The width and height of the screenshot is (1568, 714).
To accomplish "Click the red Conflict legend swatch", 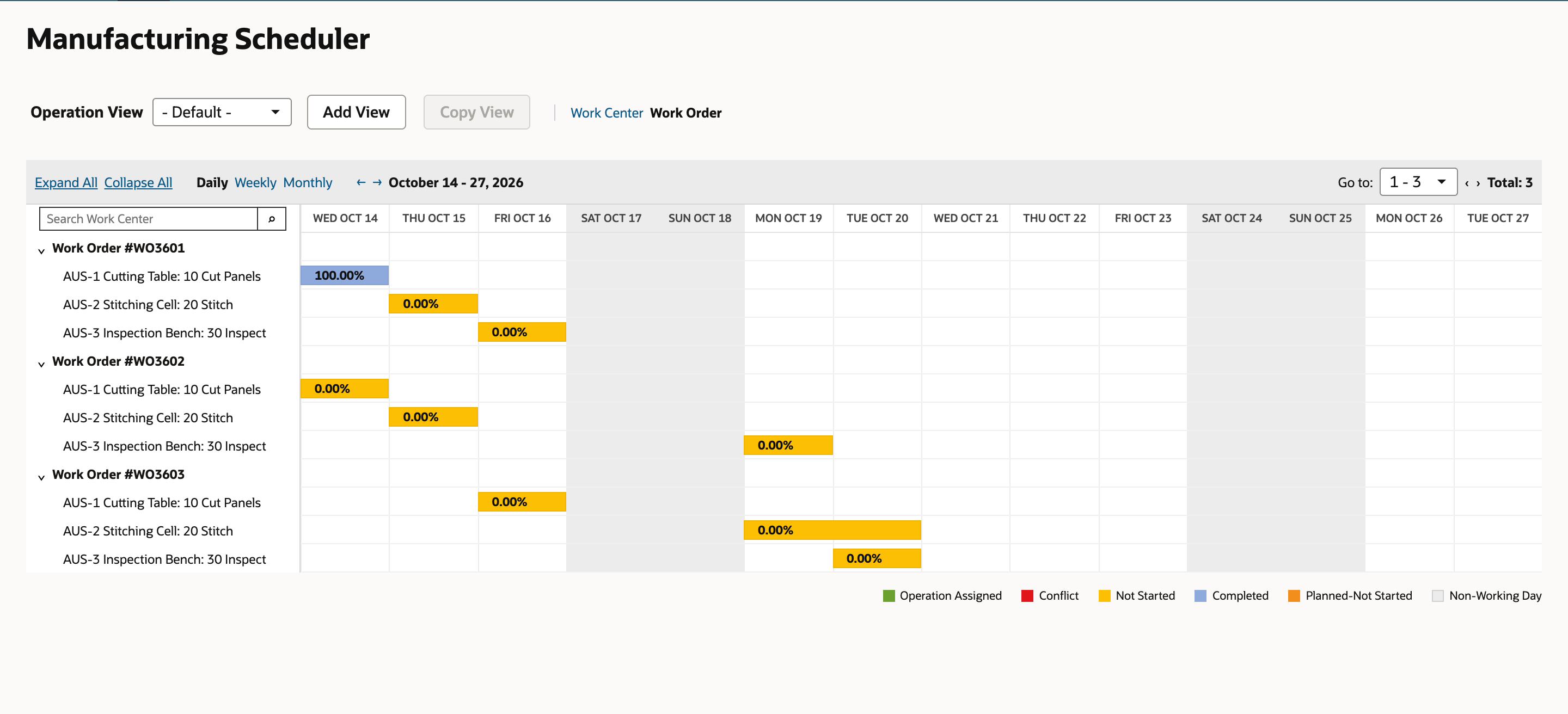I will (1027, 596).
